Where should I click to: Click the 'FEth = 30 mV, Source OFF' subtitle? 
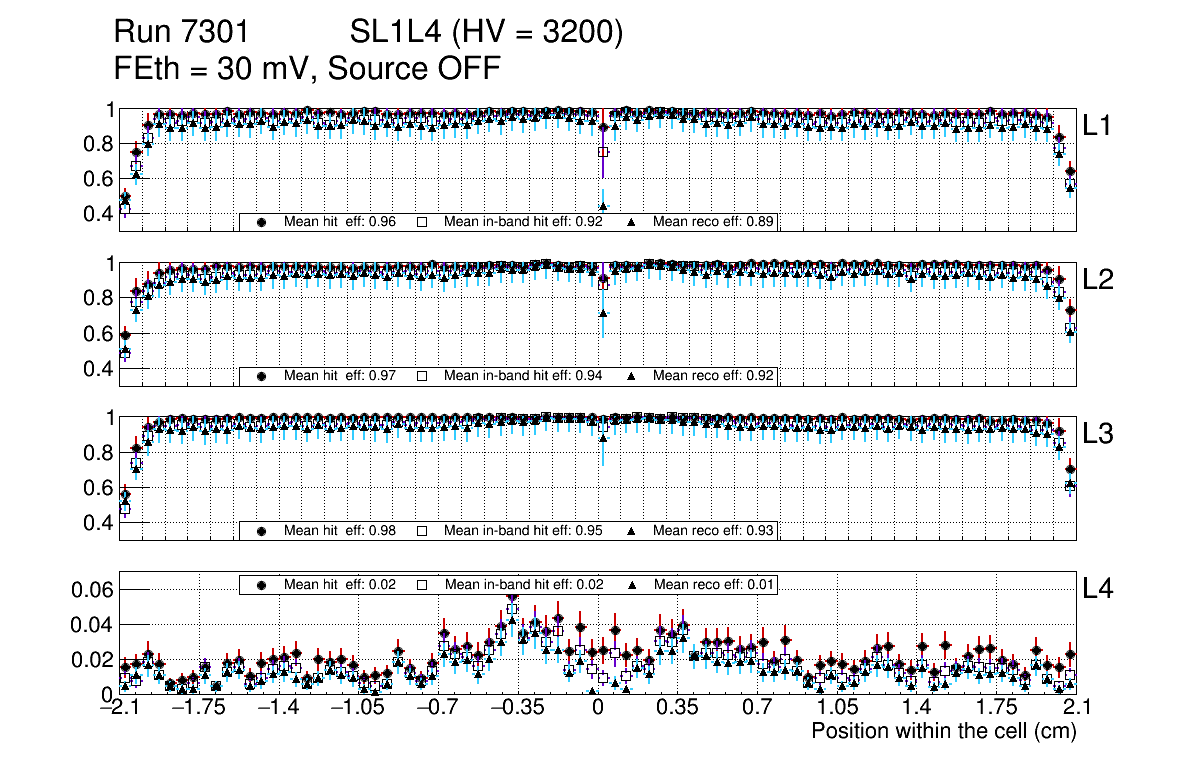[307, 69]
